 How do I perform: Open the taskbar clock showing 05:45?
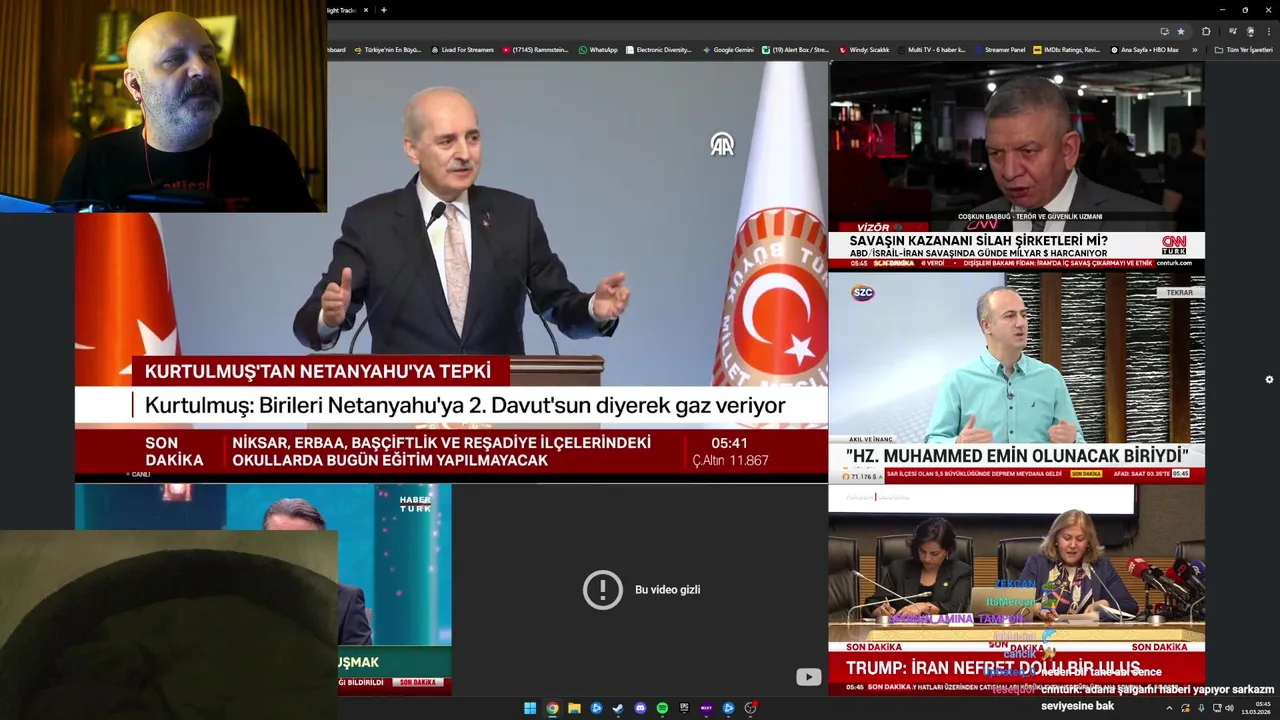[1256, 708]
